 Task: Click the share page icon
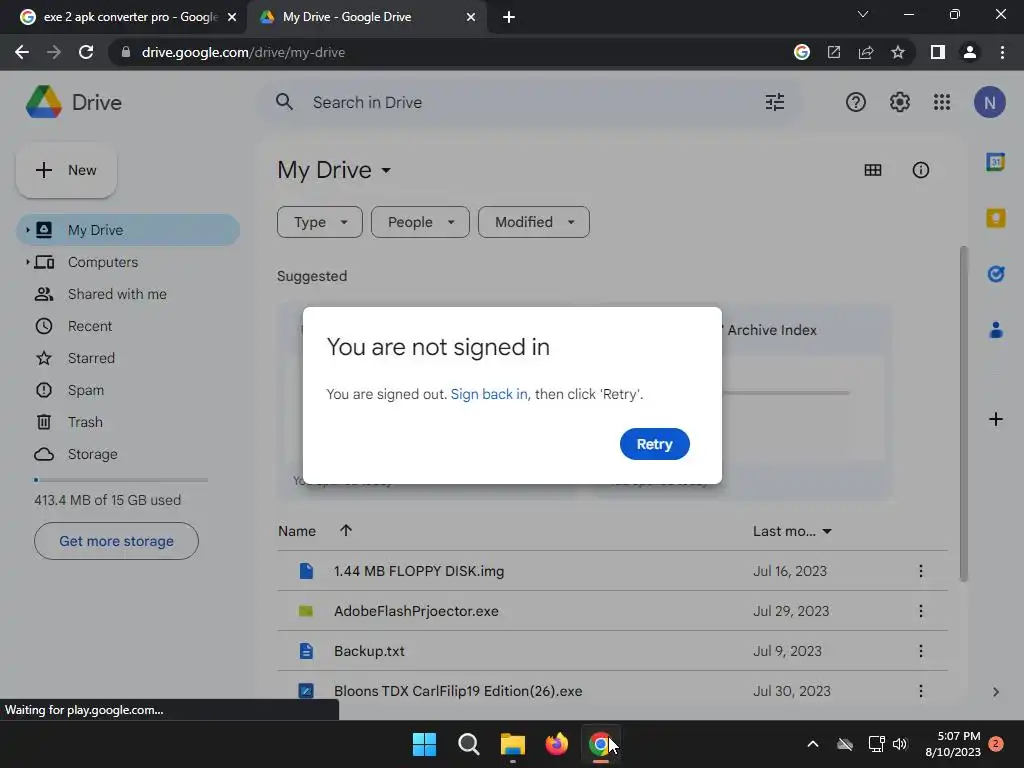coord(866,52)
